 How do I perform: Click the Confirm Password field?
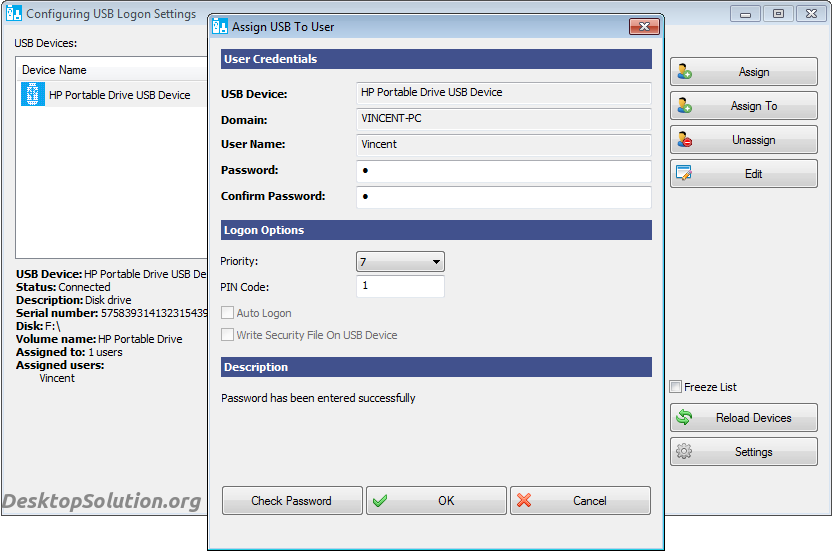[x=504, y=197]
